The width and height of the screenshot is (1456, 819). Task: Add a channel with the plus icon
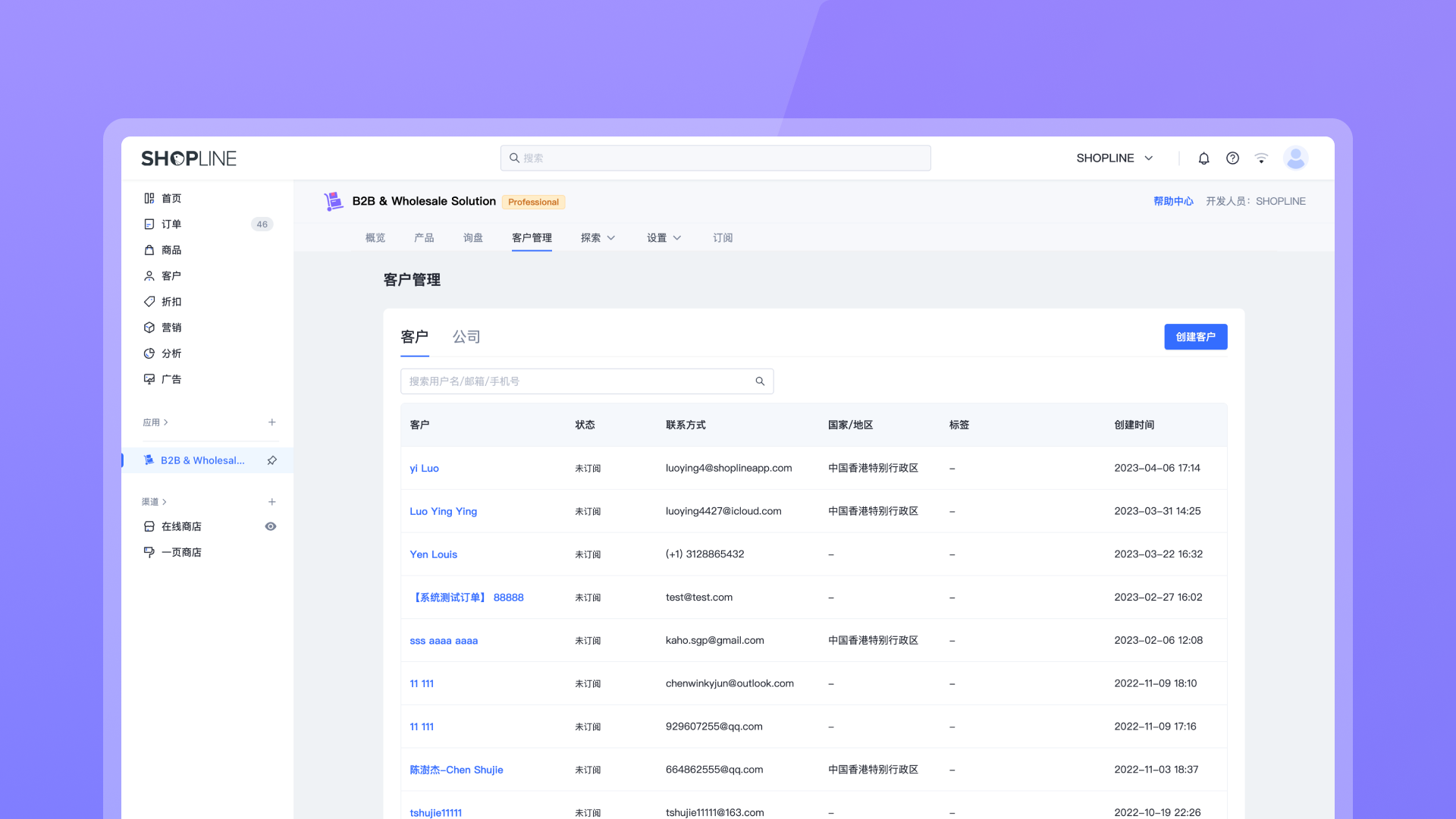271,502
